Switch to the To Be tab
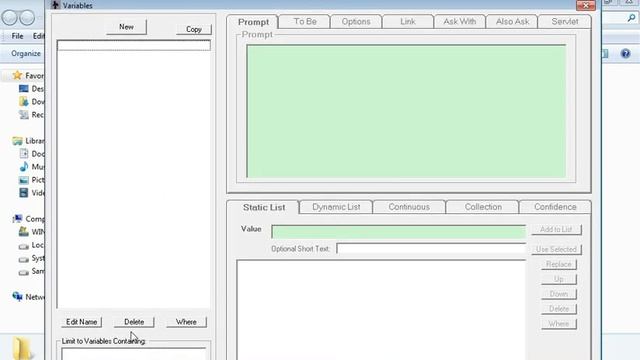Viewport: 640px width, 360px height. coord(305,22)
